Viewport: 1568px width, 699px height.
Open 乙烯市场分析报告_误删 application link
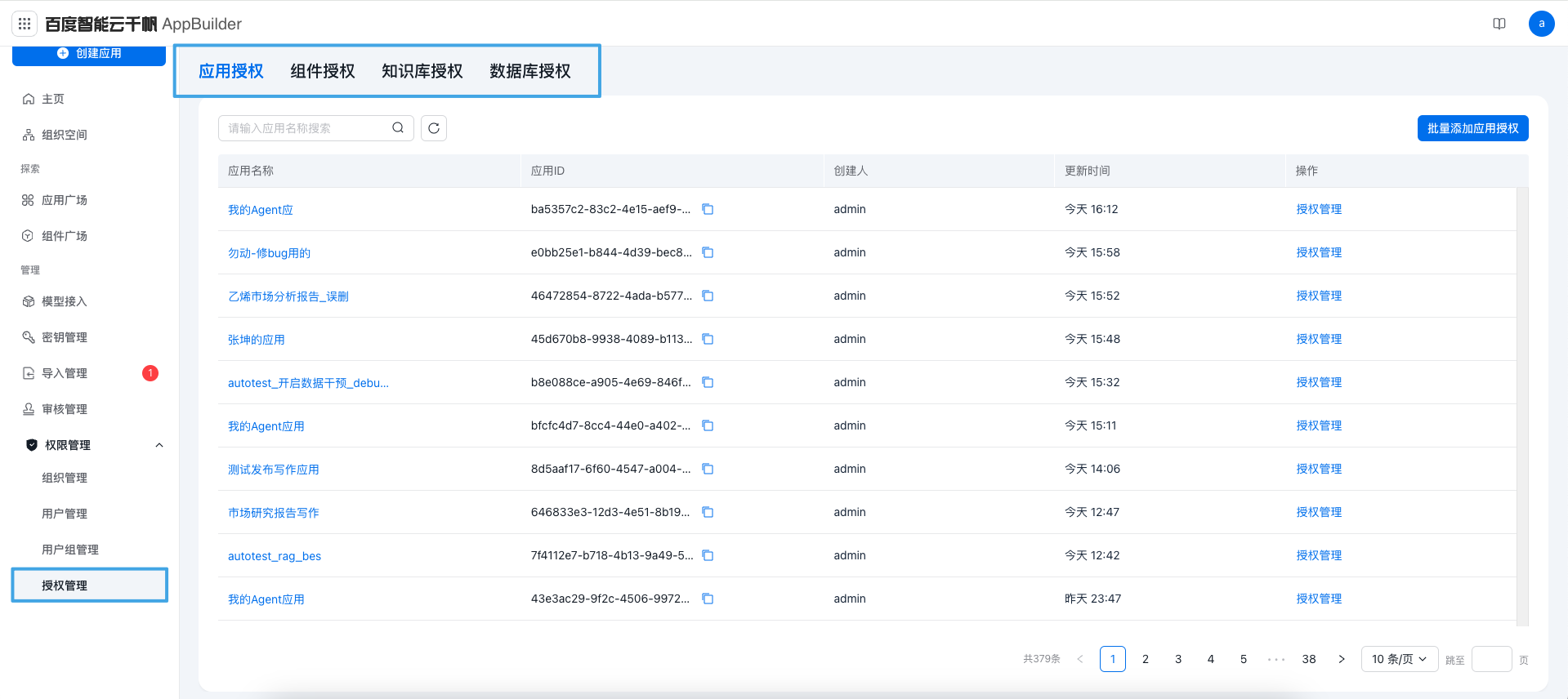pos(288,296)
